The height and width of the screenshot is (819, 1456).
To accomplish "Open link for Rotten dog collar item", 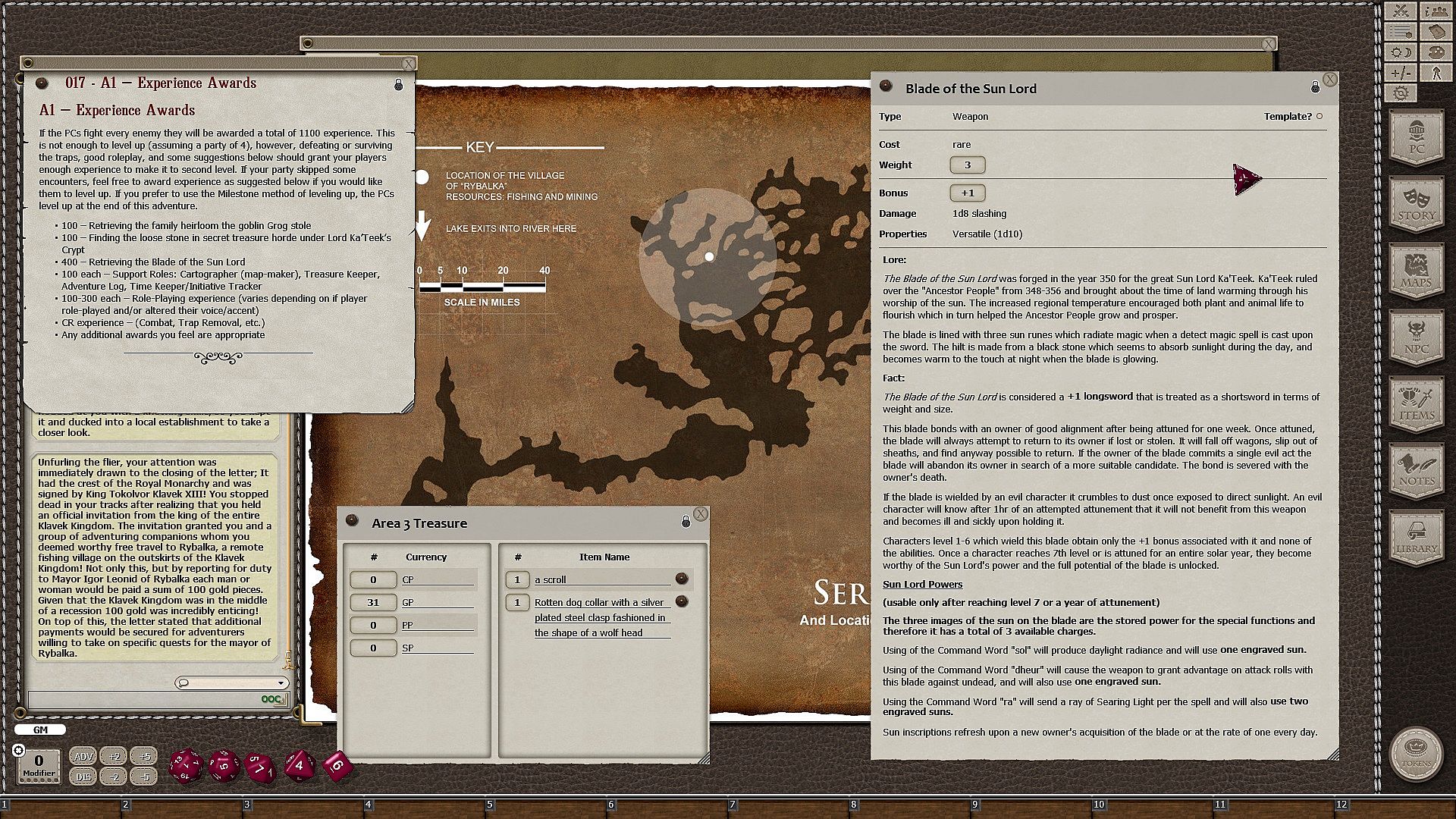I will coord(682,601).
